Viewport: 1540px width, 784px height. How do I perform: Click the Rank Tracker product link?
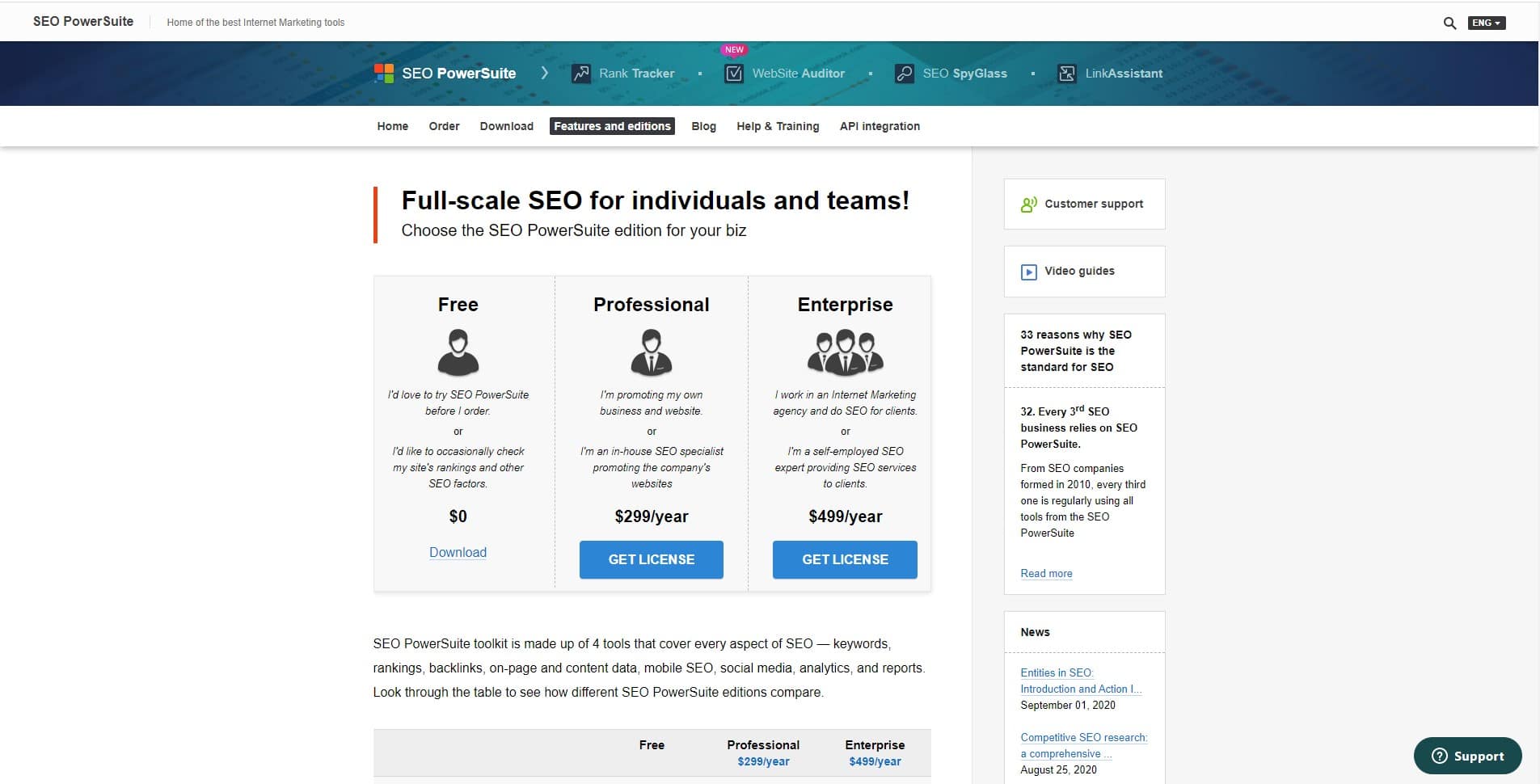tap(636, 74)
